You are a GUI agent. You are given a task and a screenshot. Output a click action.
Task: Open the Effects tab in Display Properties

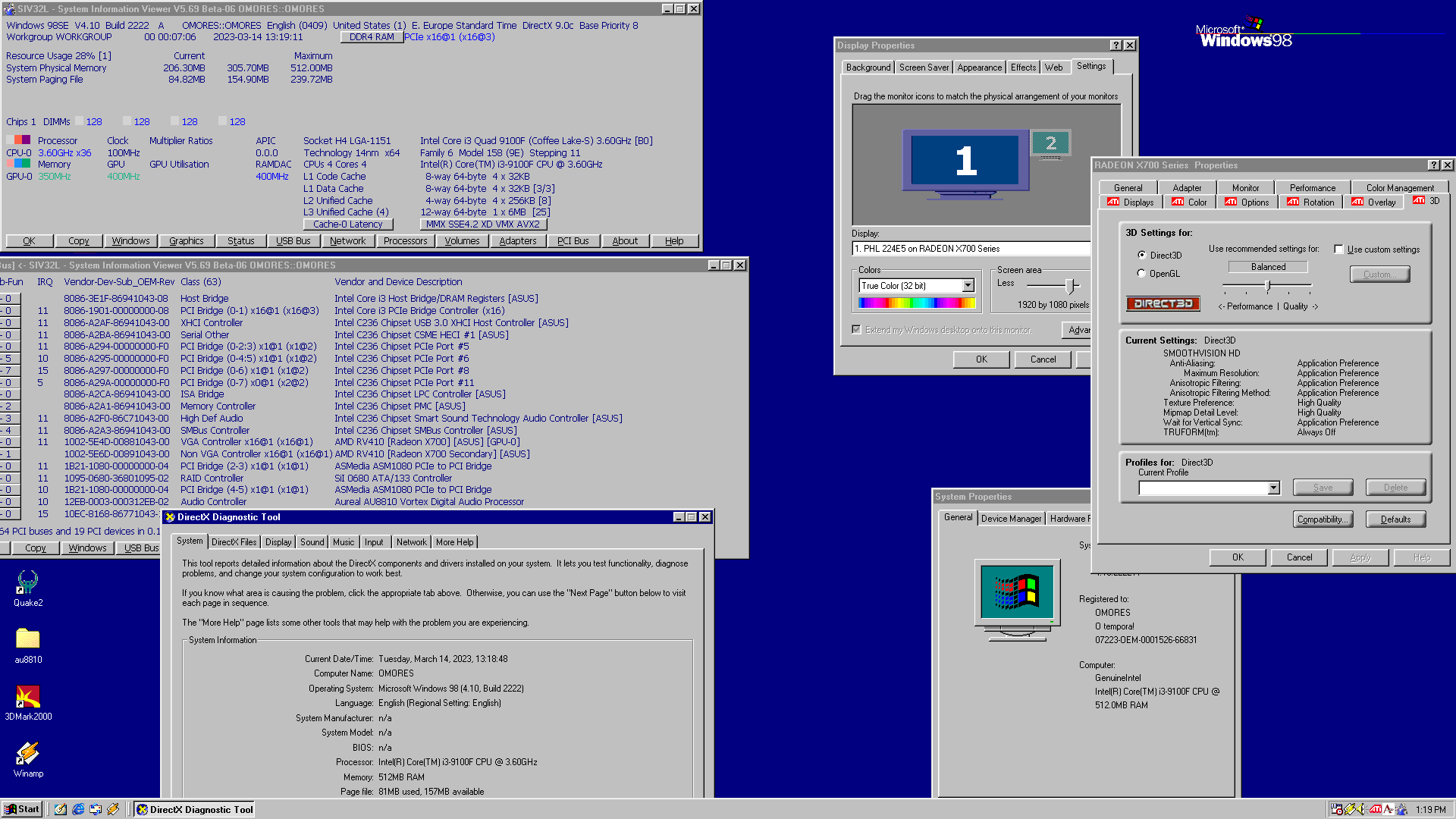(1023, 67)
